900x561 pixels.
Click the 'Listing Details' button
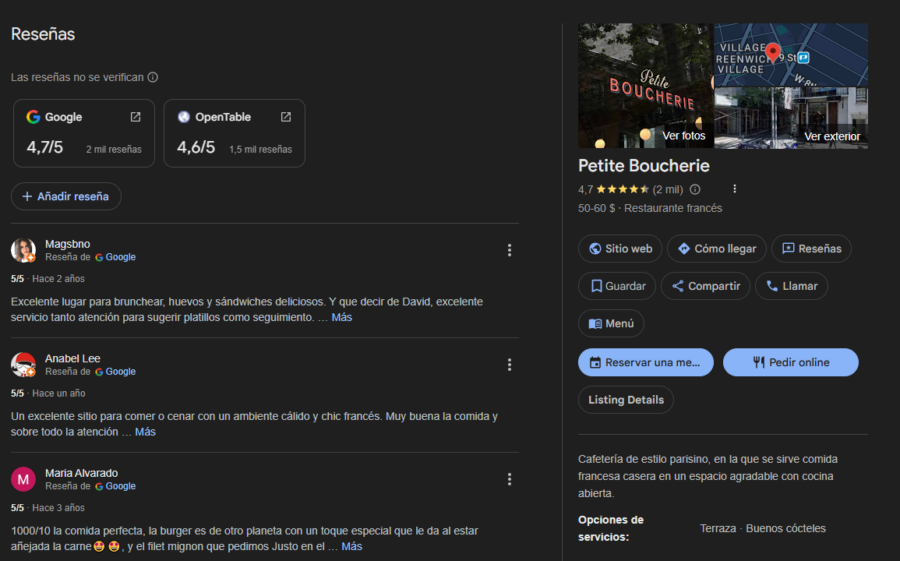point(626,400)
